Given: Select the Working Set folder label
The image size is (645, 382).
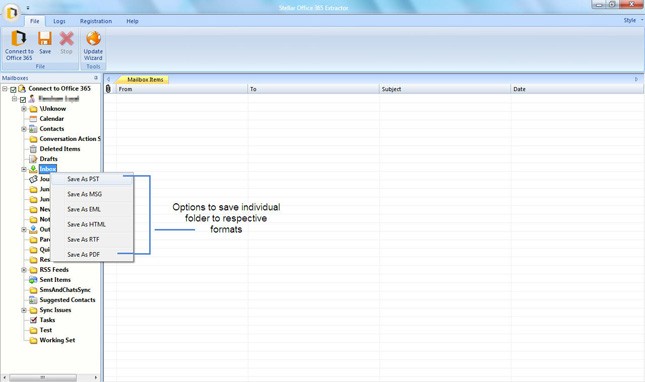Looking at the screenshot, I should pyautogui.click(x=57, y=340).
